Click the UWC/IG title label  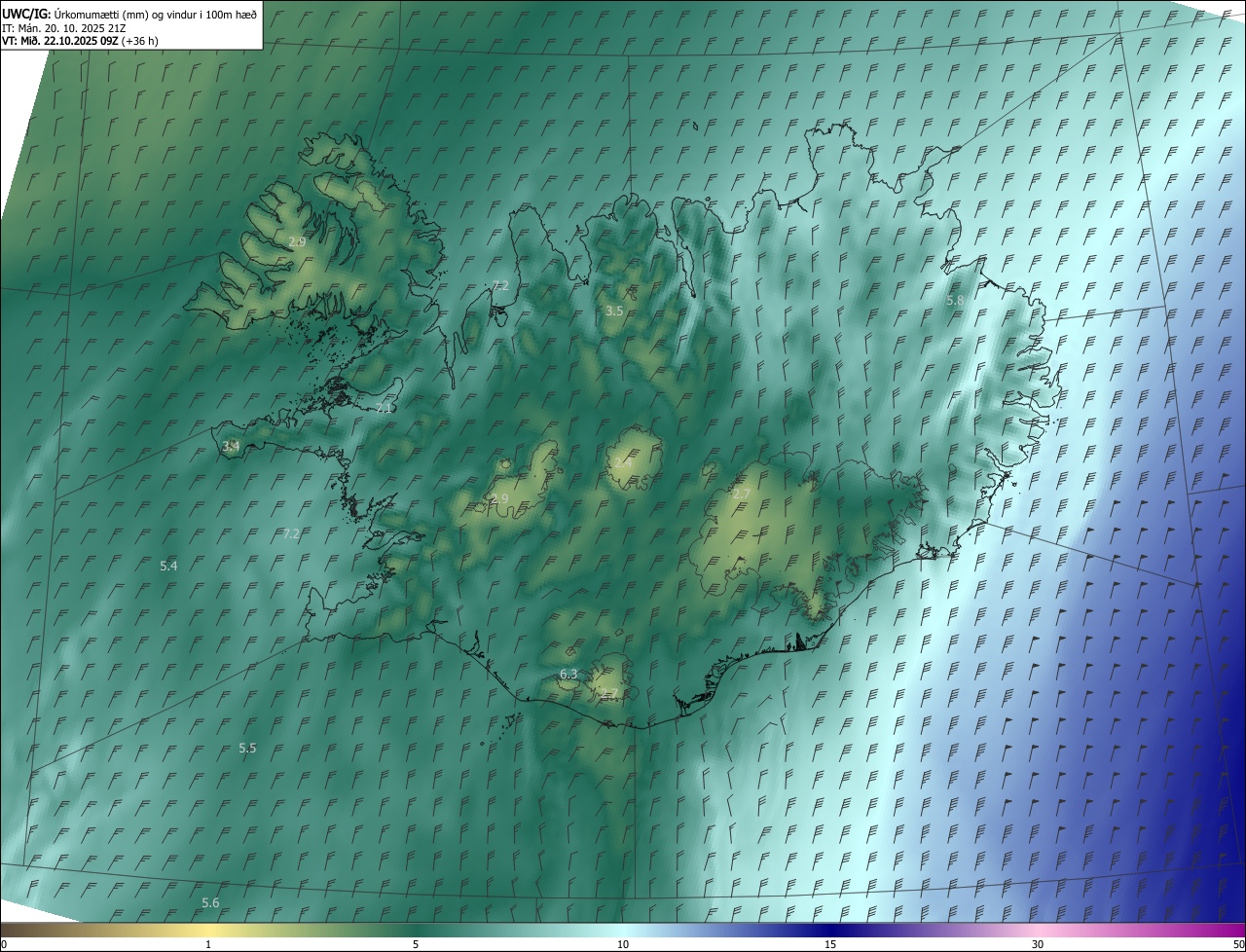point(26,14)
